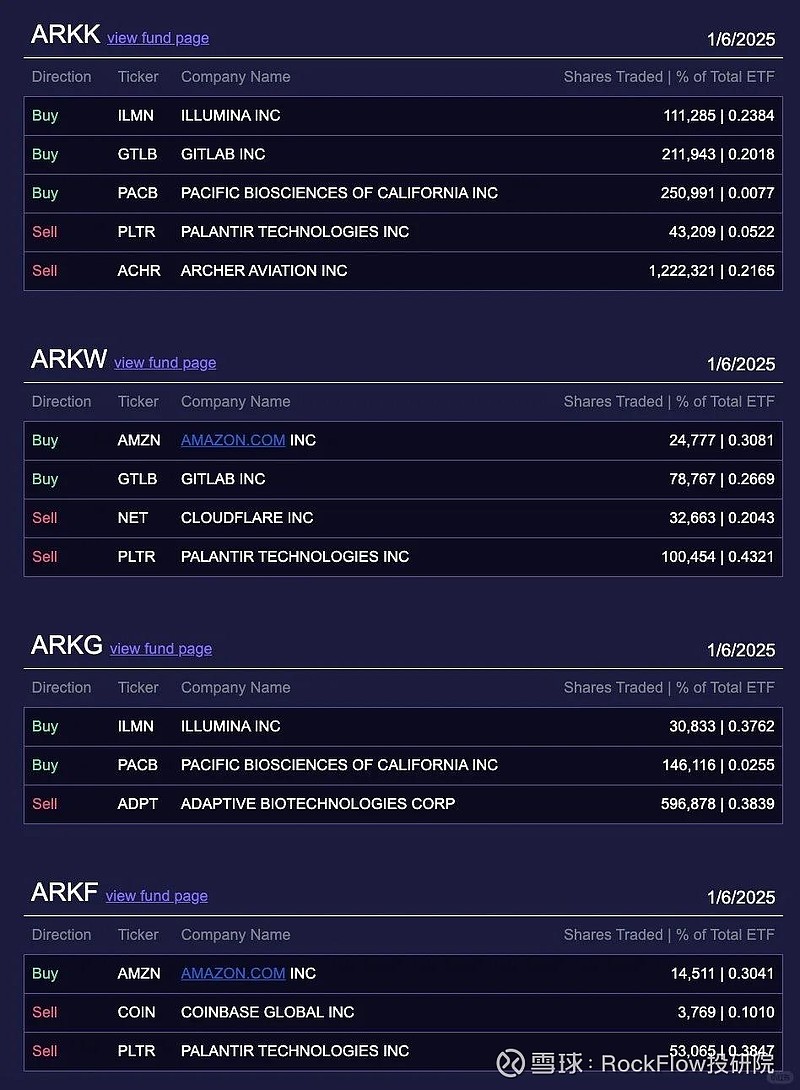The height and width of the screenshot is (1090, 800).
Task: Click the CLOUDFLARE INC sell row
Action: click(403, 518)
